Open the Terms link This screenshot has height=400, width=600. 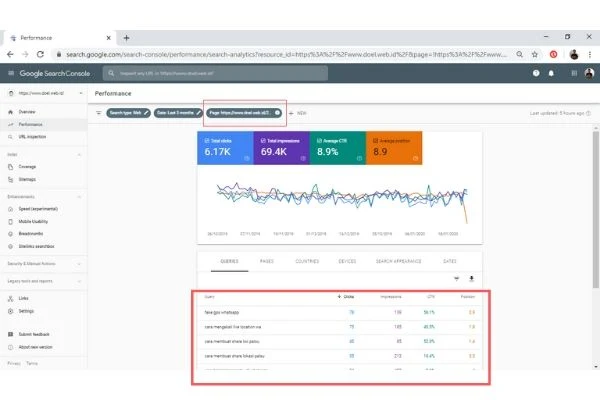[32, 364]
